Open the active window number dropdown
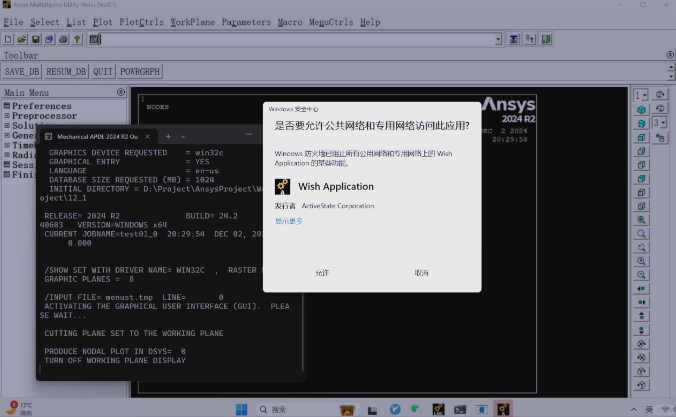The height and width of the screenshot is (417, 676). click(645, 95)
